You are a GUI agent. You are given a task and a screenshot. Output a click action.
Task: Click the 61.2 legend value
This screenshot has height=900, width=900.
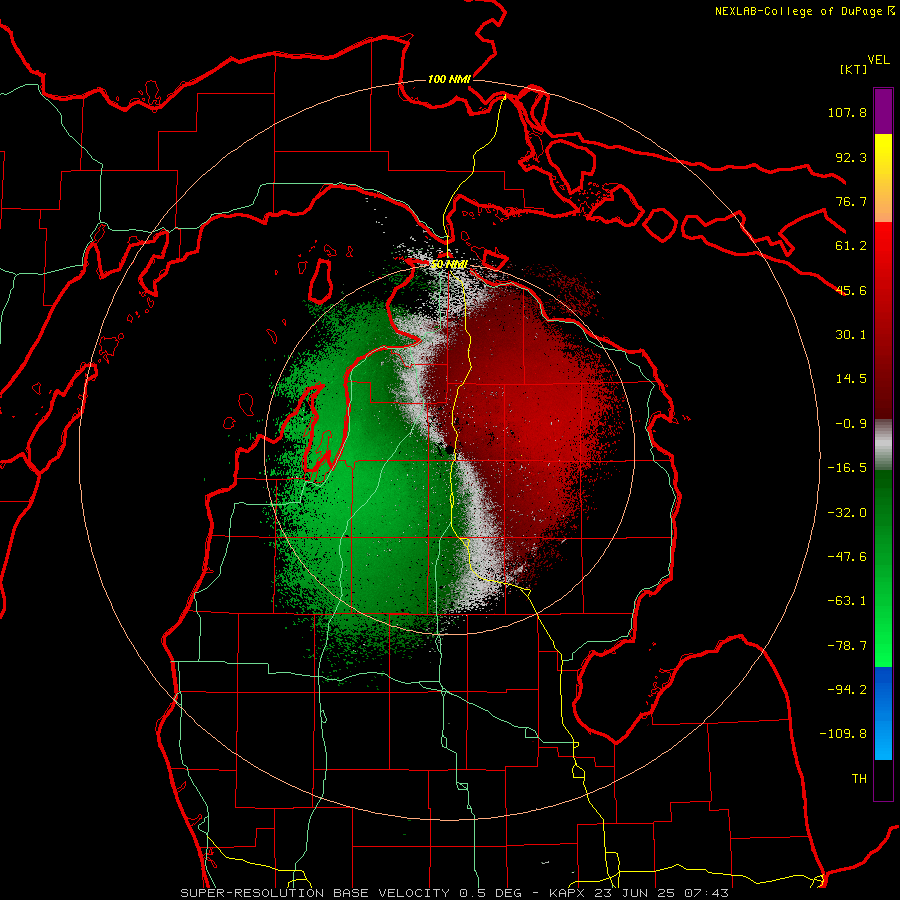851,246
